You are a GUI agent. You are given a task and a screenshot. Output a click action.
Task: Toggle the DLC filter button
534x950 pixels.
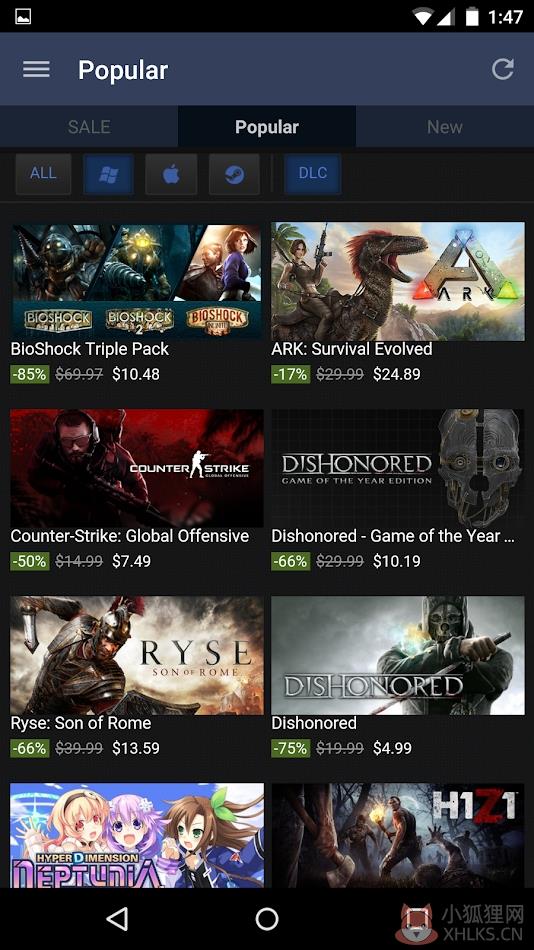[x=313, y=174]
